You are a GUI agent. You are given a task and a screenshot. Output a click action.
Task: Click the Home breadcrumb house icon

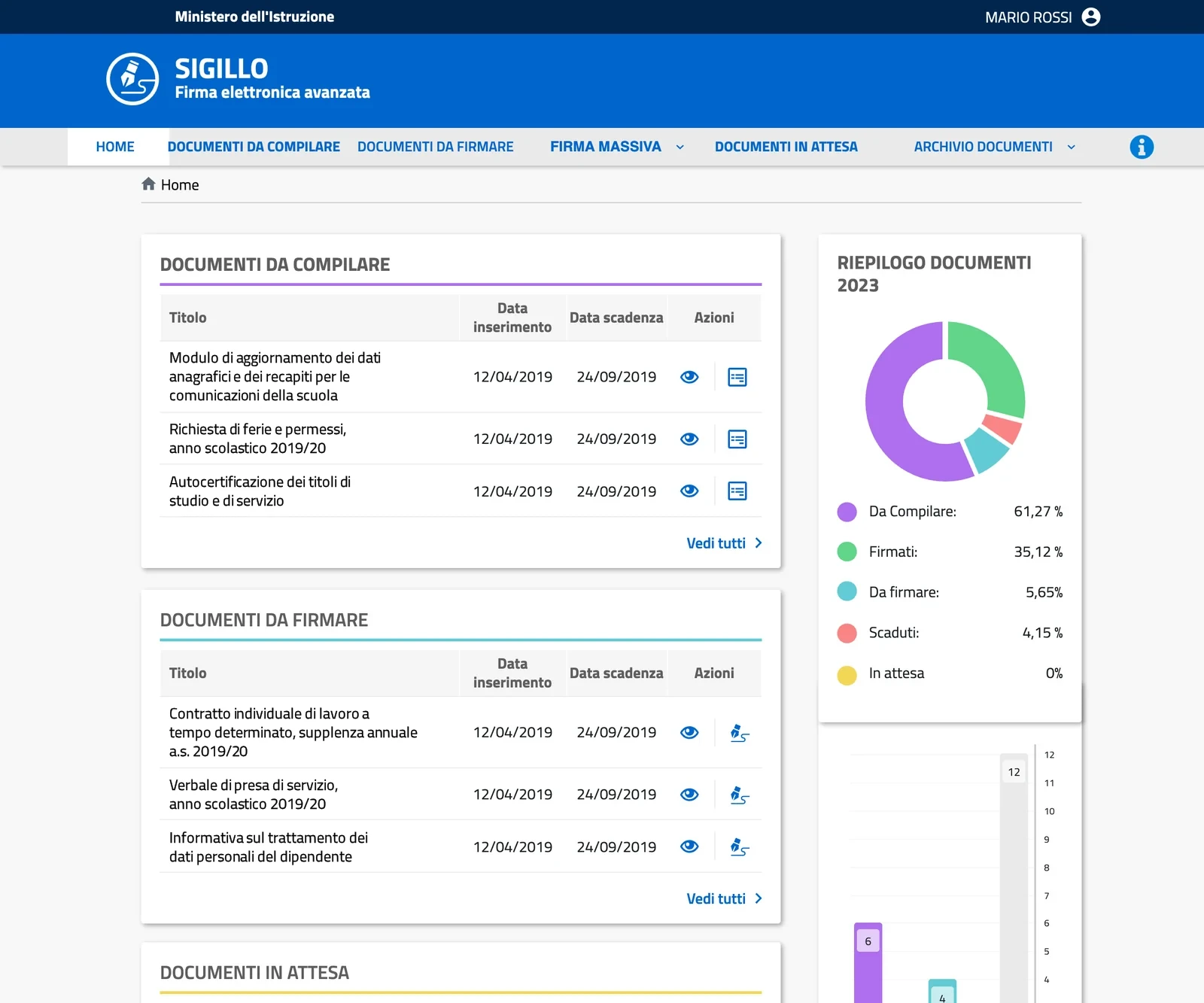coord(149,184)
